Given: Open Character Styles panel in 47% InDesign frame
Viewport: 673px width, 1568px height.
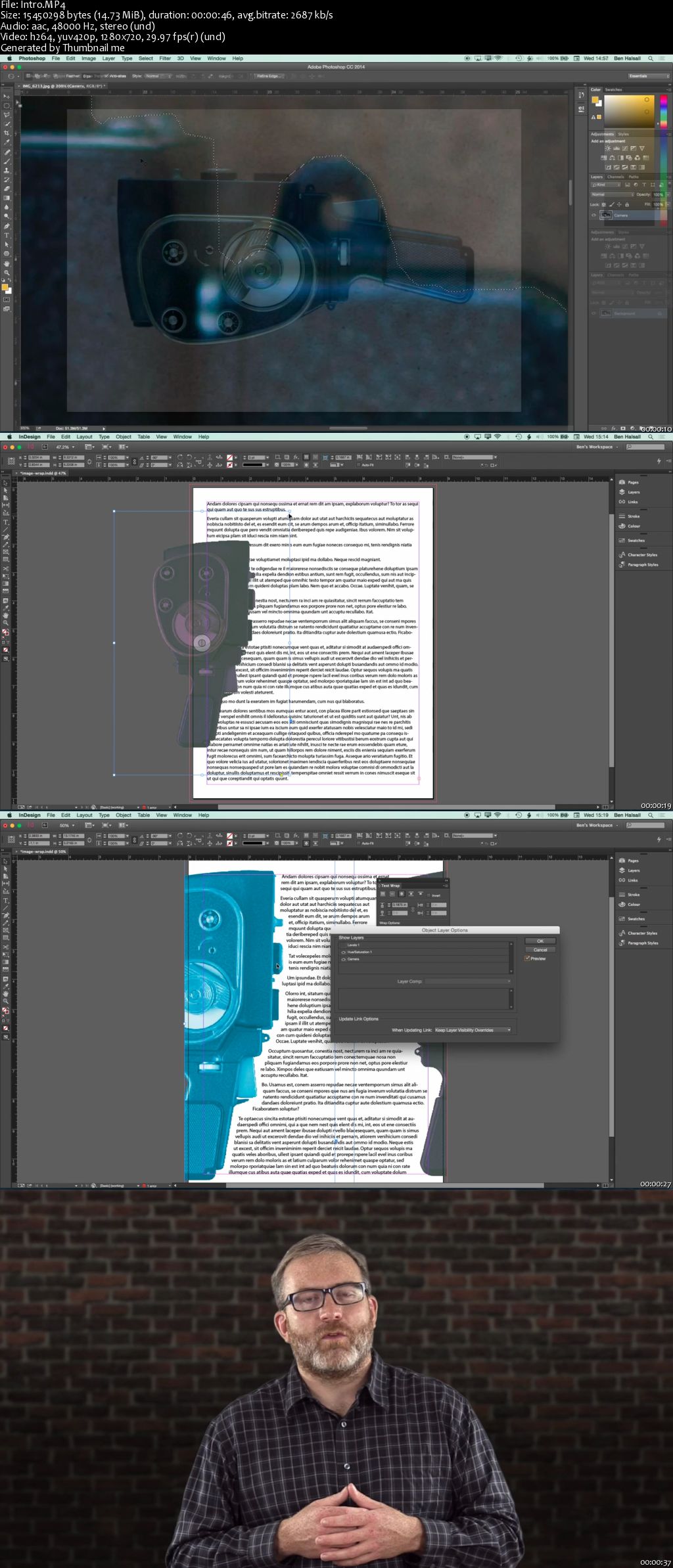Looking at the screenshot, I should pos(638,555).
